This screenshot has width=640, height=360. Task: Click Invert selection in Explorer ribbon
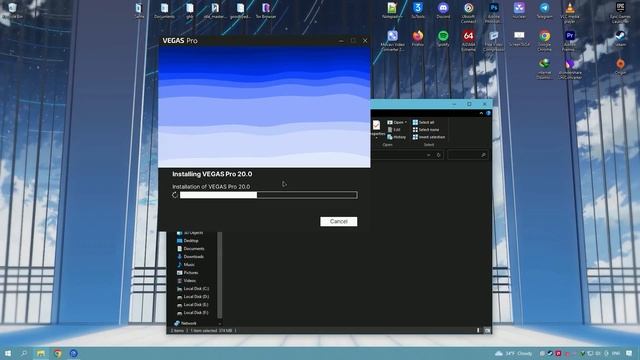[x=429, y=137]
